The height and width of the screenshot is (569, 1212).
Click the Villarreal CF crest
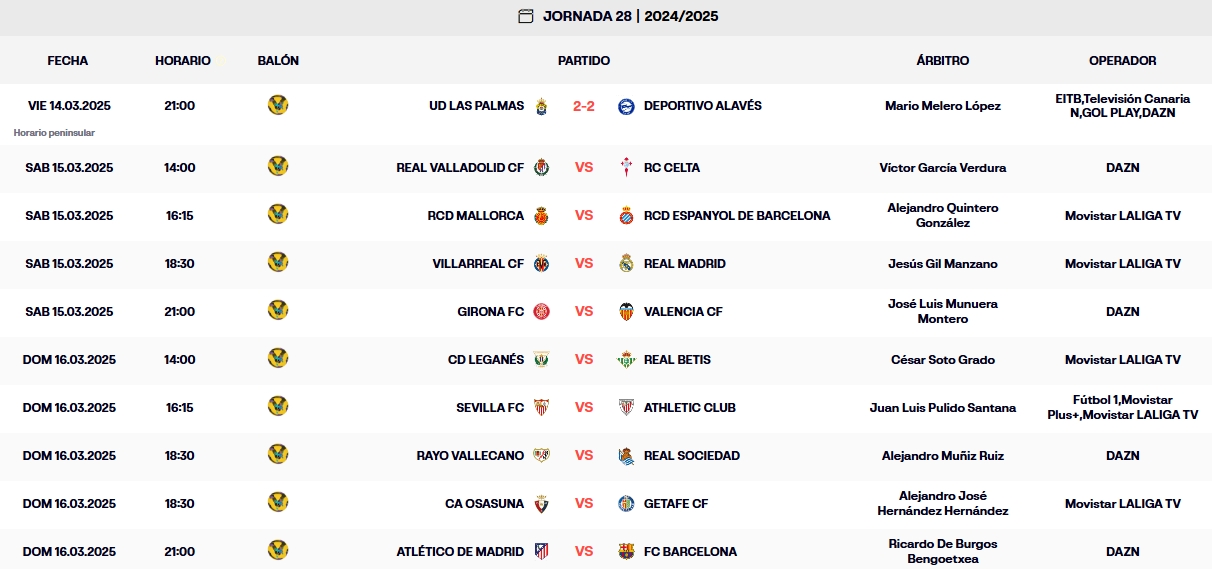tap(541, 264)
